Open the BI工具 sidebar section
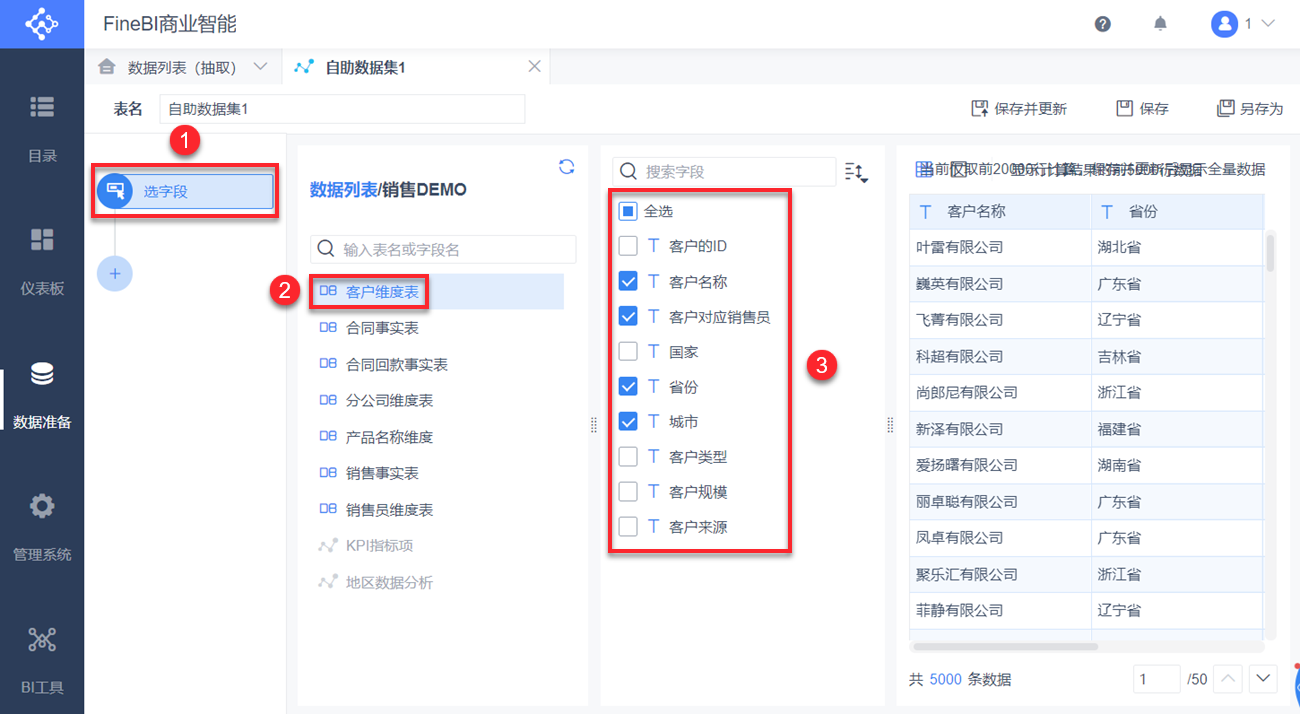1300x714 pixels. click(42, 660)
